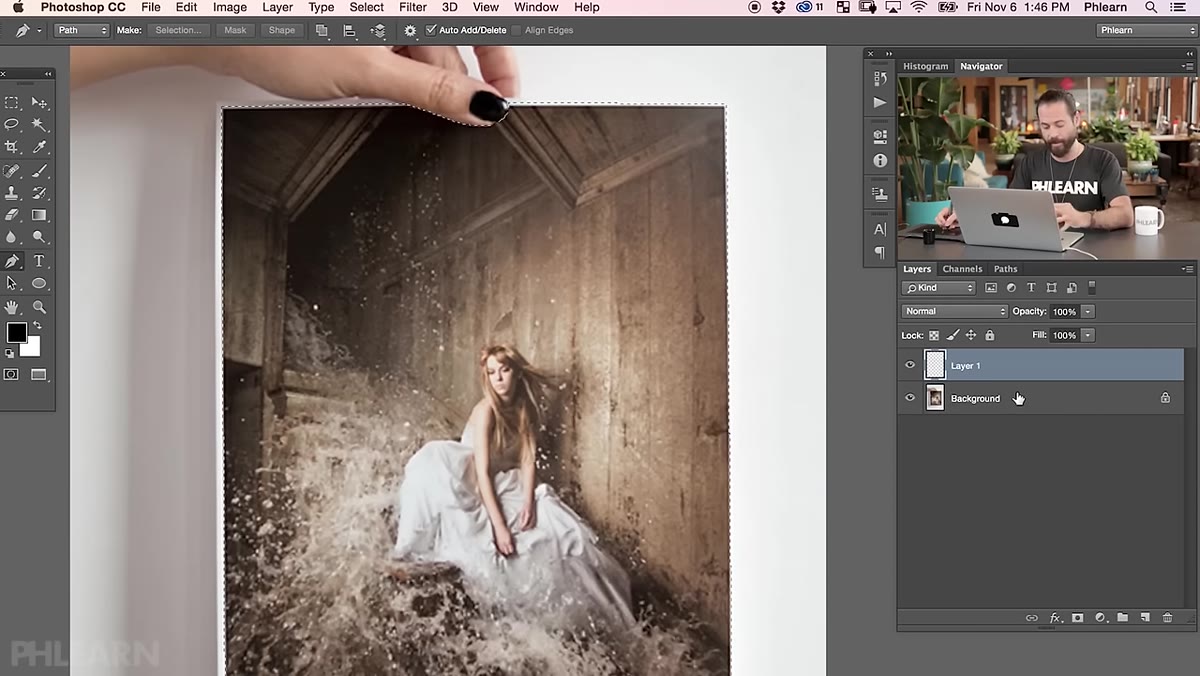Open the Fill slider arrow

pyautogui.click(x=1088, y=336)
